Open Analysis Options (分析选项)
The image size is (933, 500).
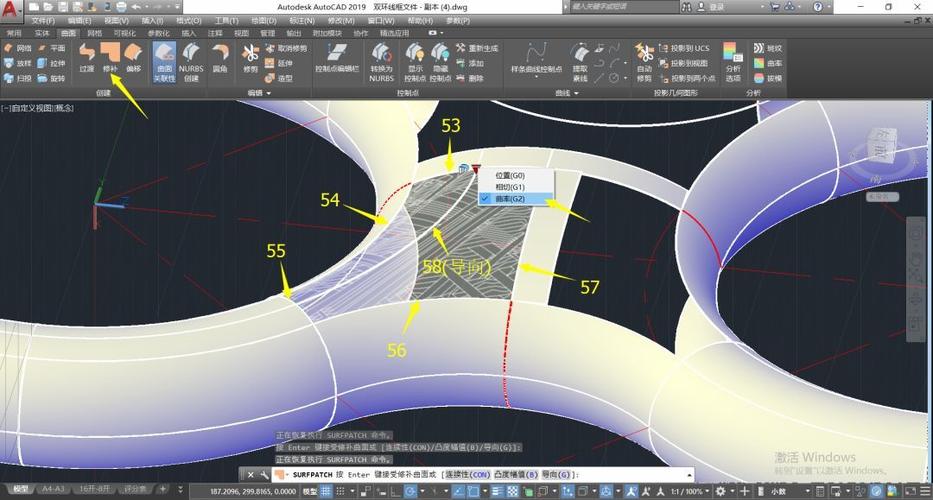pos(733,62)
